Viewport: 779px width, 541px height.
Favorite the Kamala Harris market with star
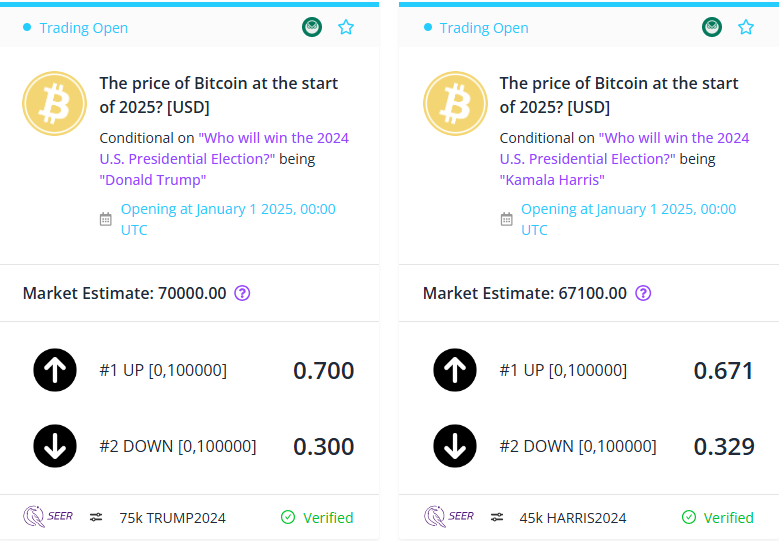(x=746, y=27)
